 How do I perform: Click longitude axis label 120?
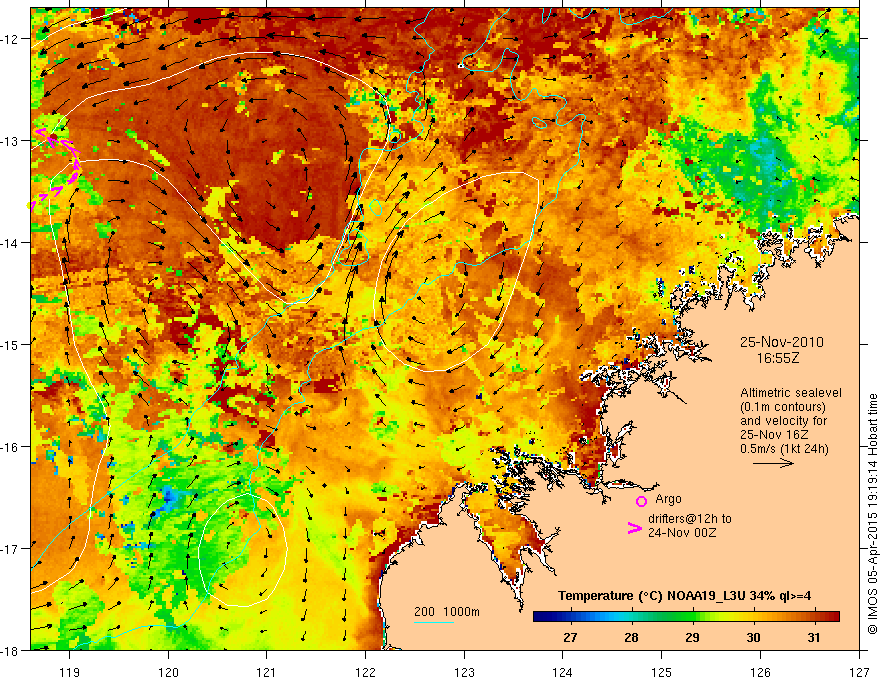(x=168, y=672)
